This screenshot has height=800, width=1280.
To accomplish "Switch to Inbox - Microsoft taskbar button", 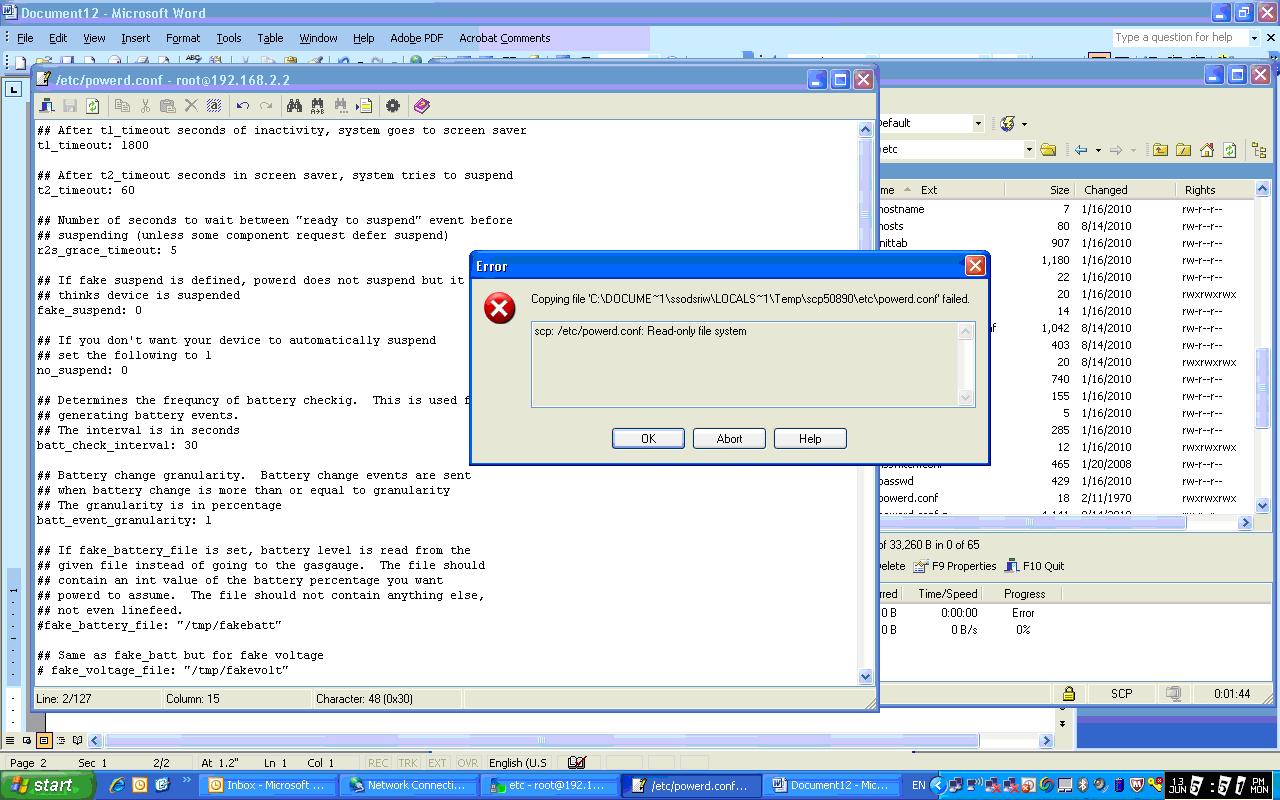I will 268,785.
